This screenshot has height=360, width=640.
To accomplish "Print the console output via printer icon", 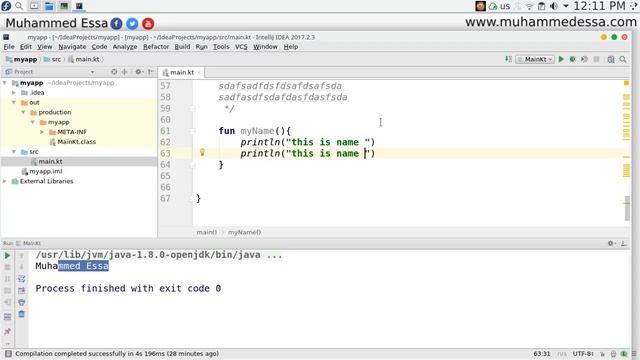I will coord(22,302).
